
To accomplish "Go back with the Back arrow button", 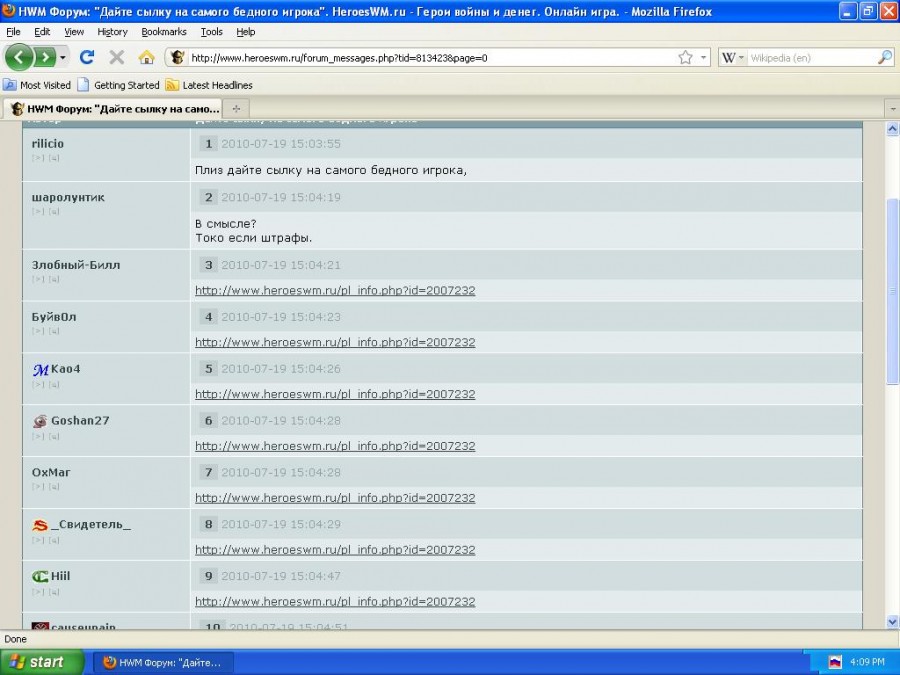I will pyautogui.click(x=18, y=57).
